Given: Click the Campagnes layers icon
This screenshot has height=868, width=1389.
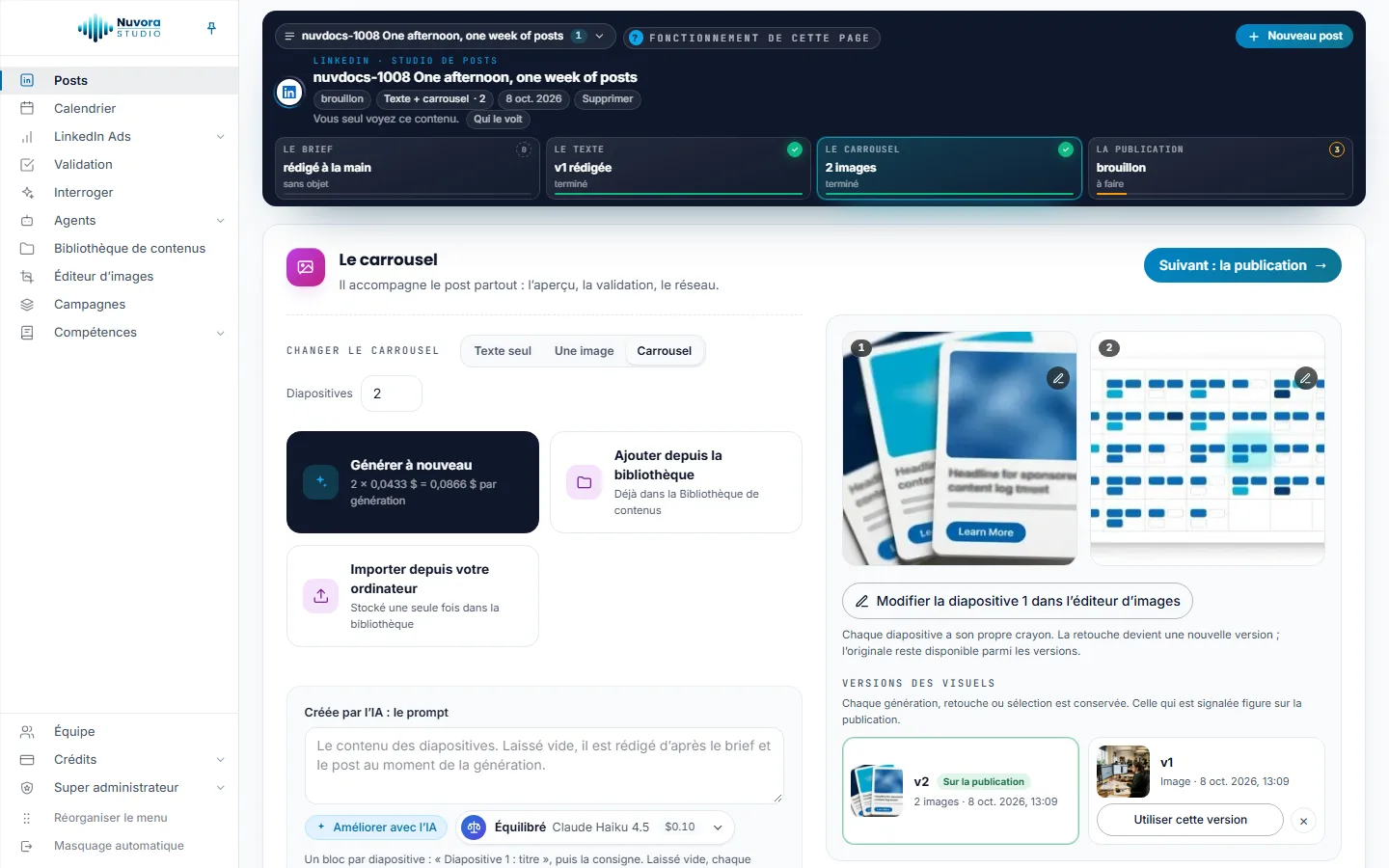Looking at the screenshot, I should point(27,305).
